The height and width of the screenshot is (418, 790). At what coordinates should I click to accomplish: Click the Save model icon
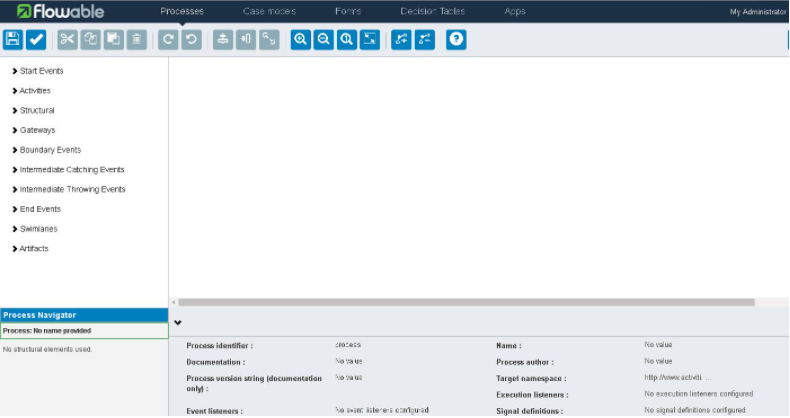[x=13, y=39]
